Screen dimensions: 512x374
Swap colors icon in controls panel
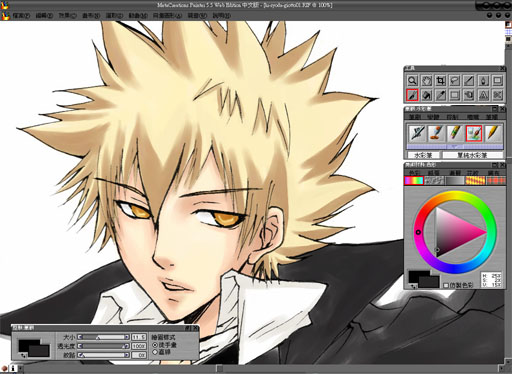pos(23,355)
